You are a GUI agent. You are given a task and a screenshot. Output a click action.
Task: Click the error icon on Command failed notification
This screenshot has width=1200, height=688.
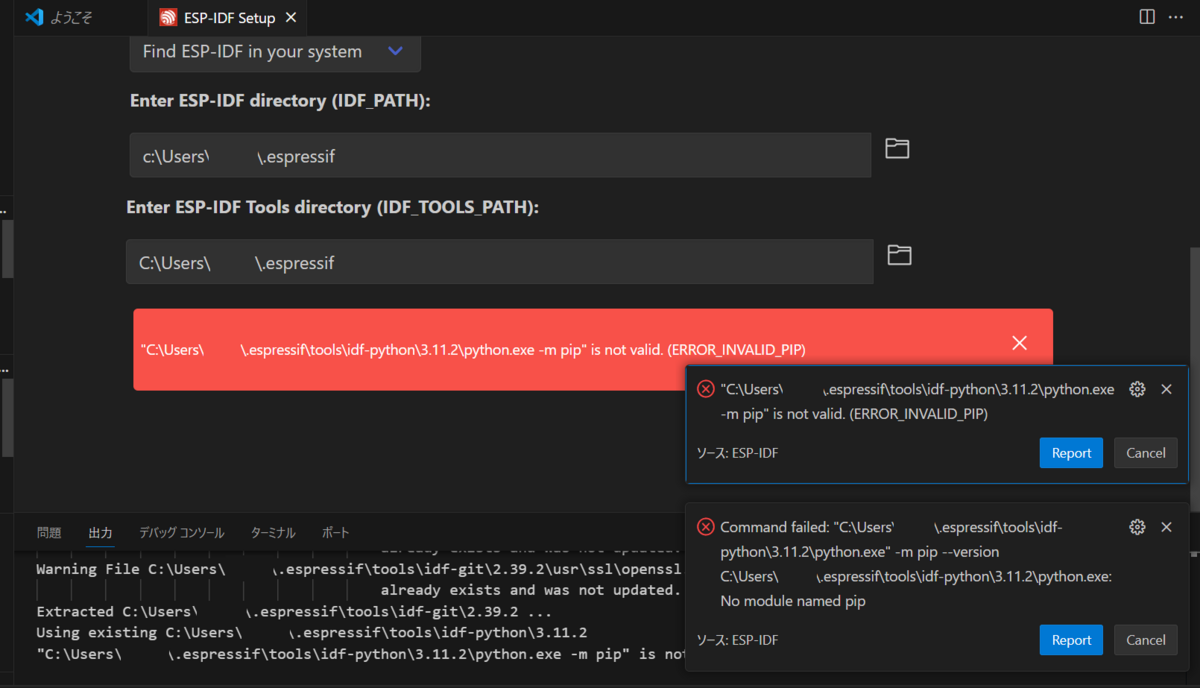[x=705, y=527]
